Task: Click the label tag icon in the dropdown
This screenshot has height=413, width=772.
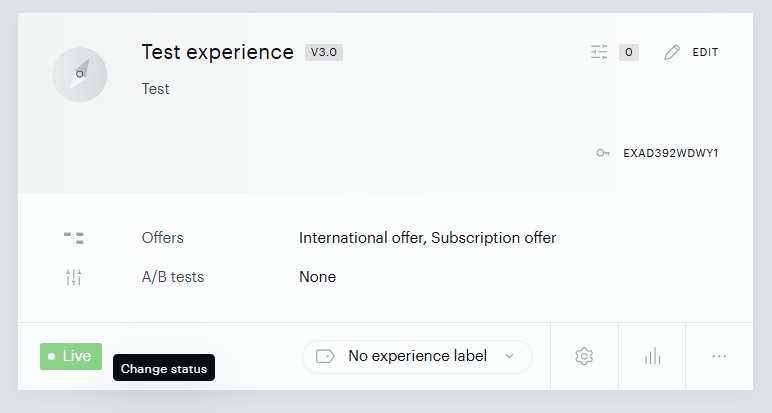Action: pyautogui.click(x=325, y=356)
